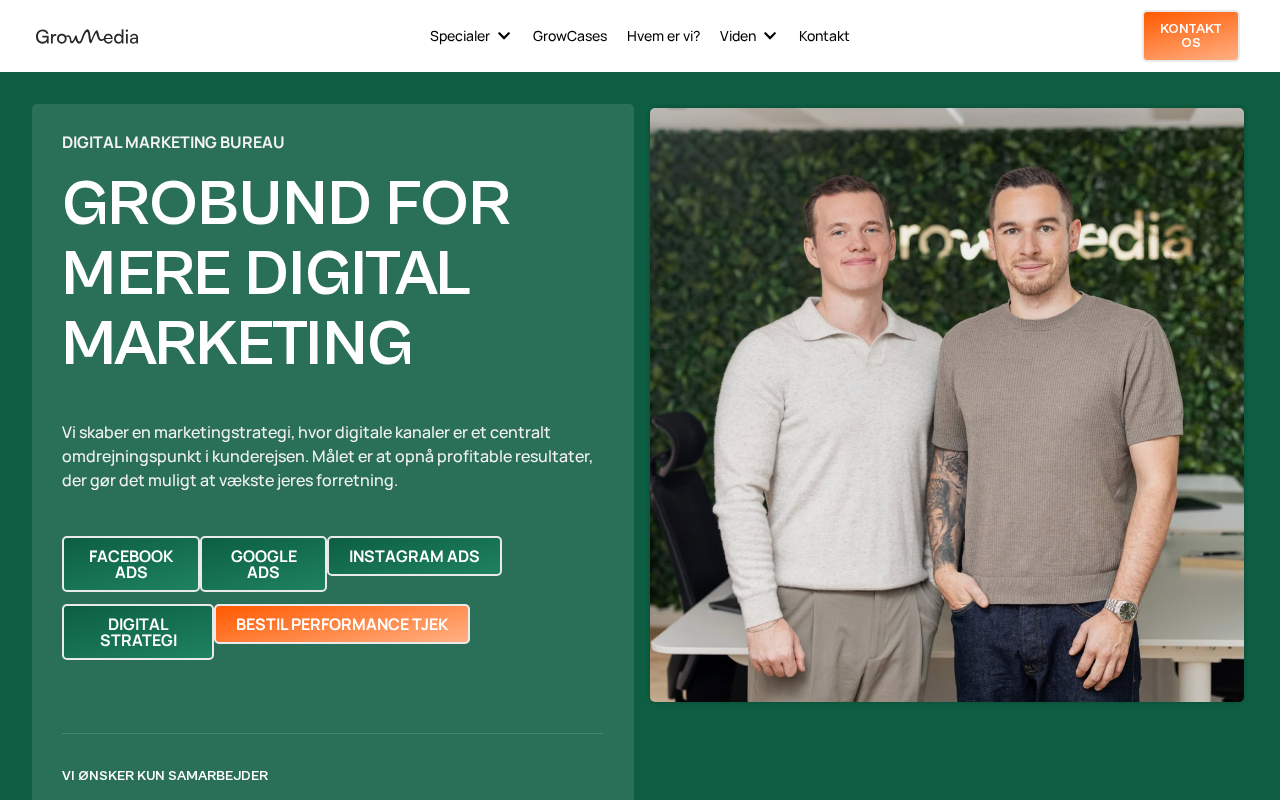
Task: Click the GrowMedia logo in header
Action: coord(87,36)
